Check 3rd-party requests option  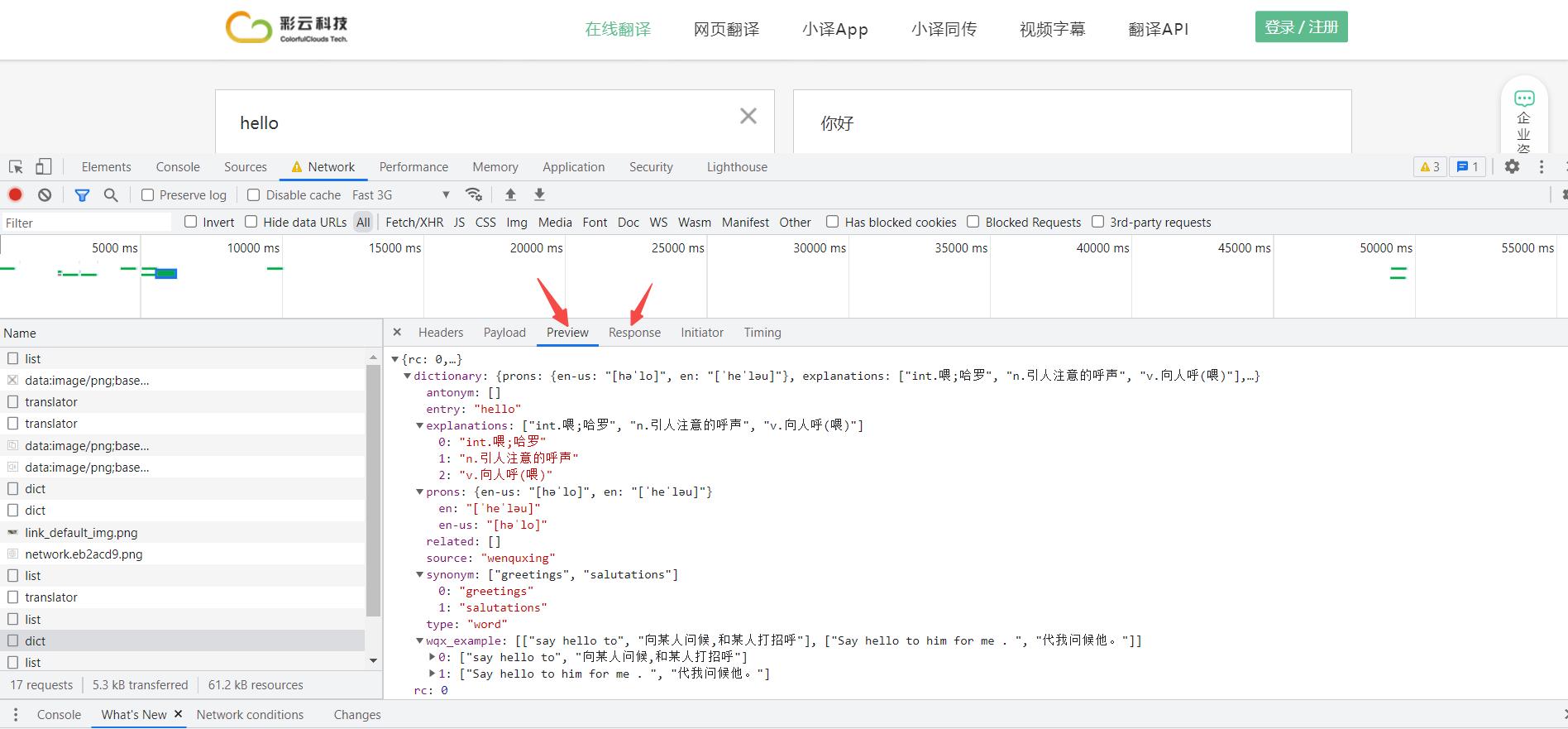1098,222
